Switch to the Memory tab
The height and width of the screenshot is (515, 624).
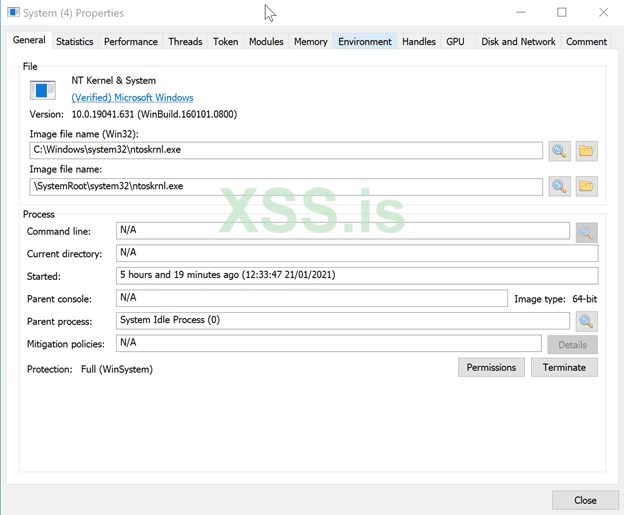(x=310, y=42)
